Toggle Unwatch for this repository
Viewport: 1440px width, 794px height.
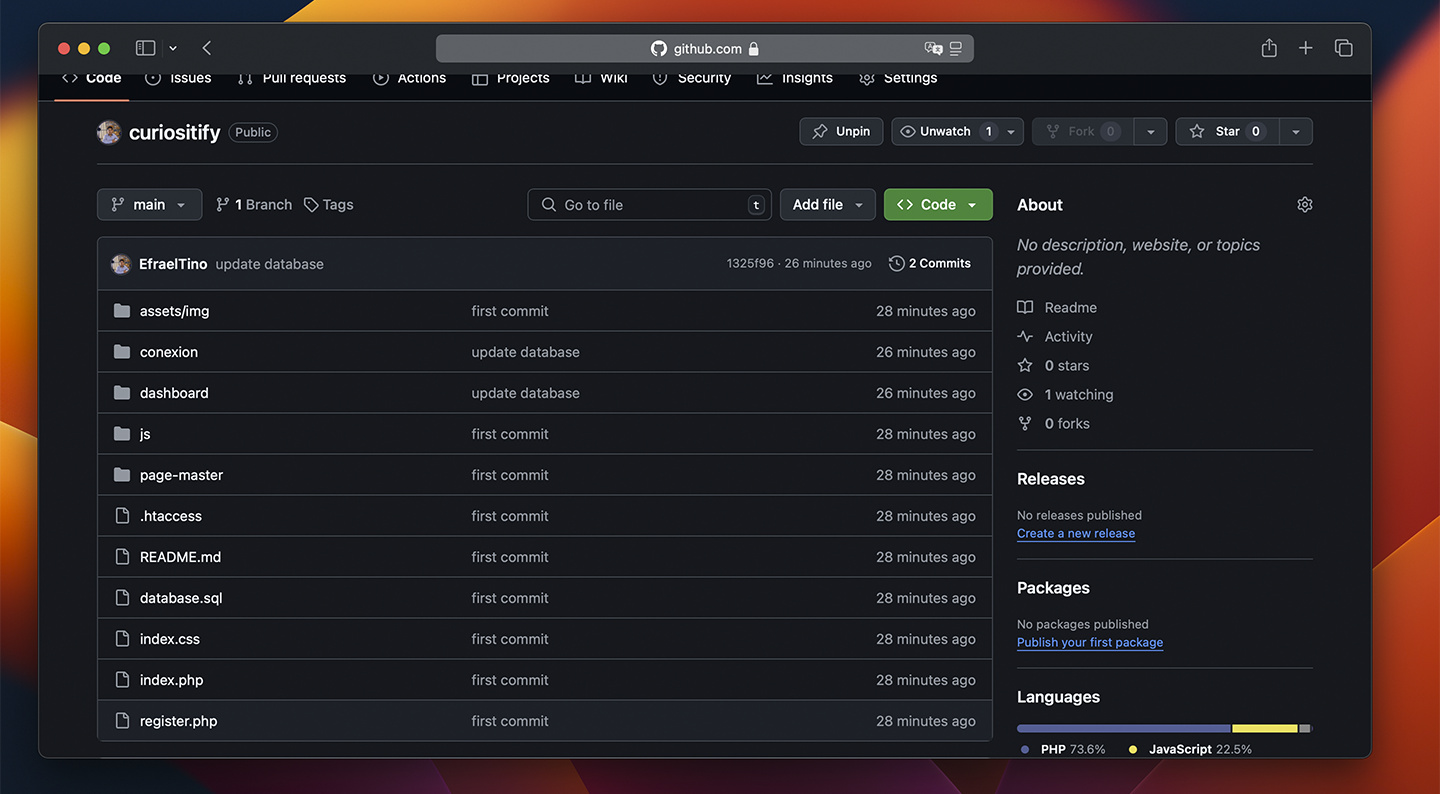coord(945,131)
